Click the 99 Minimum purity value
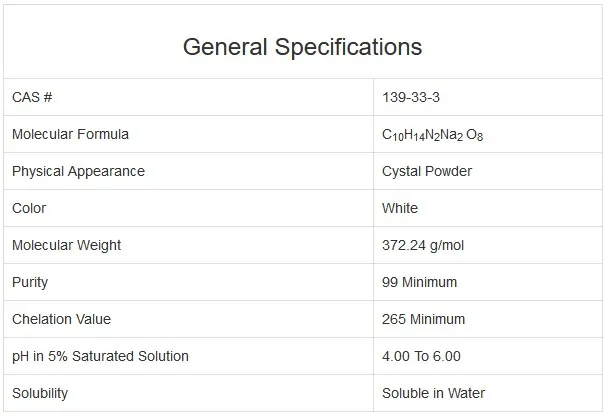This screenshot has height=416, width=606. tap(419, 282)
